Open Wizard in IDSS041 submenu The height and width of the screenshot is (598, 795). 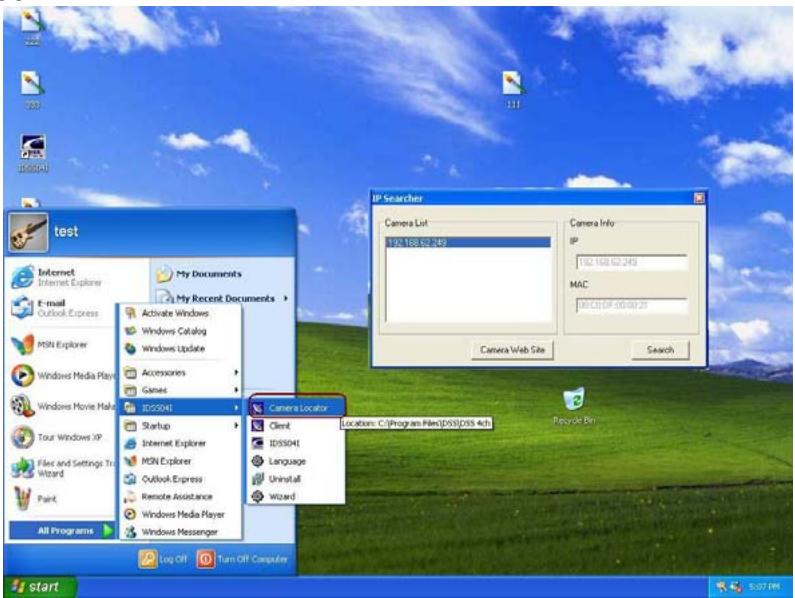click(x=297, y=497)
